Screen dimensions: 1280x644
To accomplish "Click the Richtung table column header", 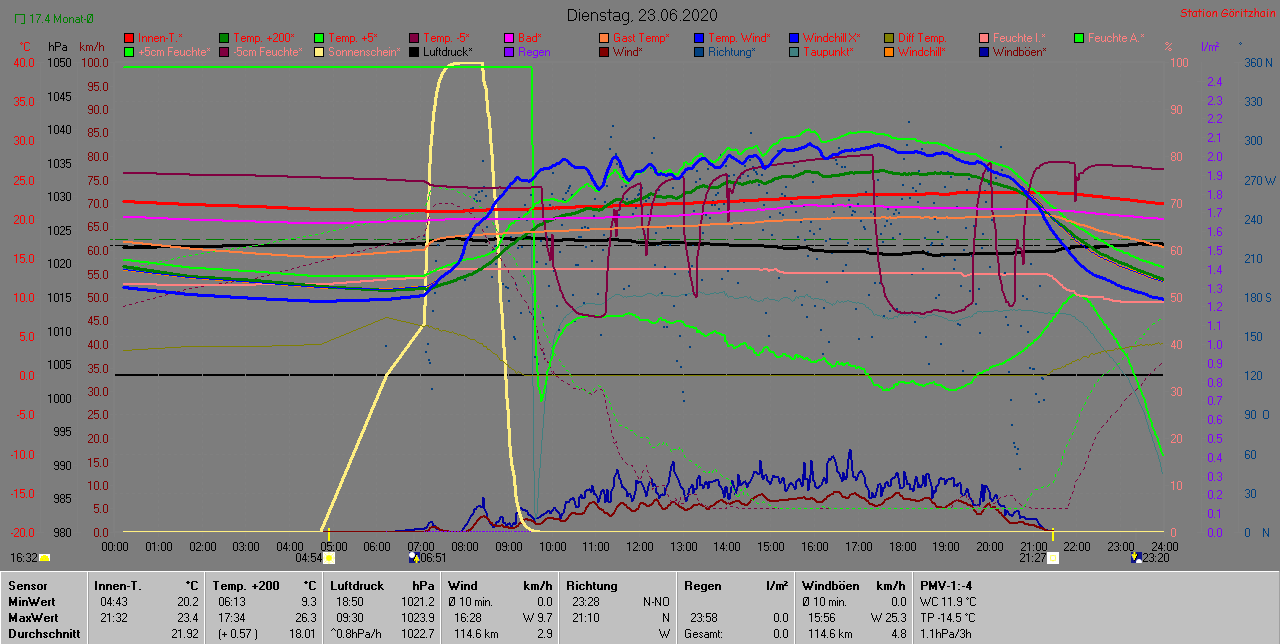I will [591, 586].
